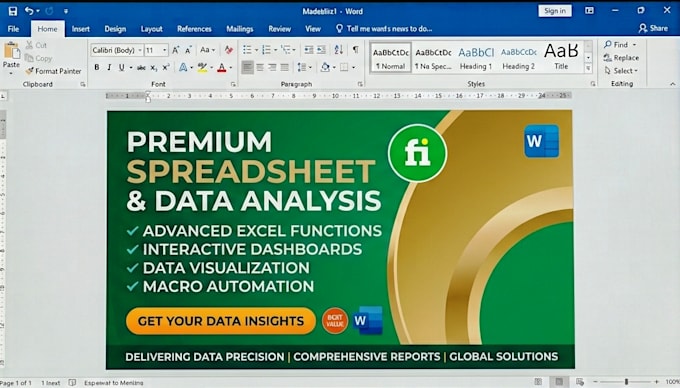Decrease the paragraph indent
This screenshot has width=680, height=388.
[309, 50]
